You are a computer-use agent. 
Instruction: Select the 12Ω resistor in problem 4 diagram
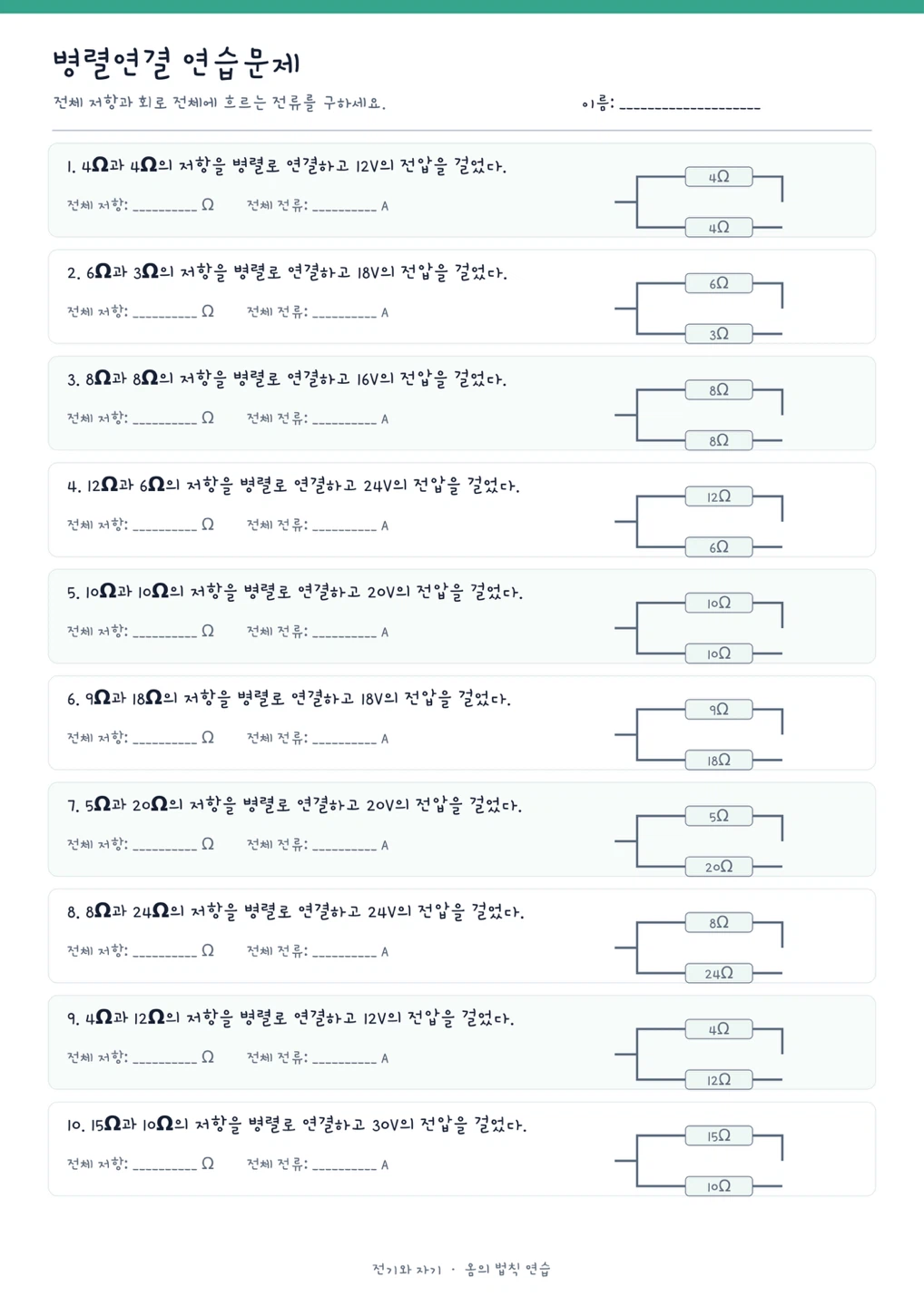point(719,496)
